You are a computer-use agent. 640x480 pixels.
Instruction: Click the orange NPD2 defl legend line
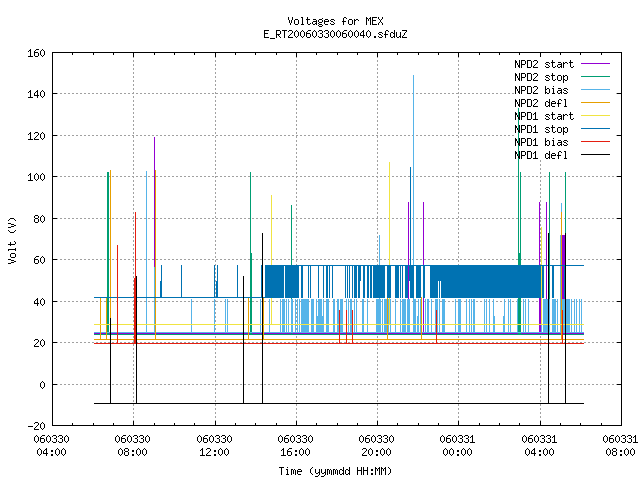pyautogui.click(x=595, y=103)
